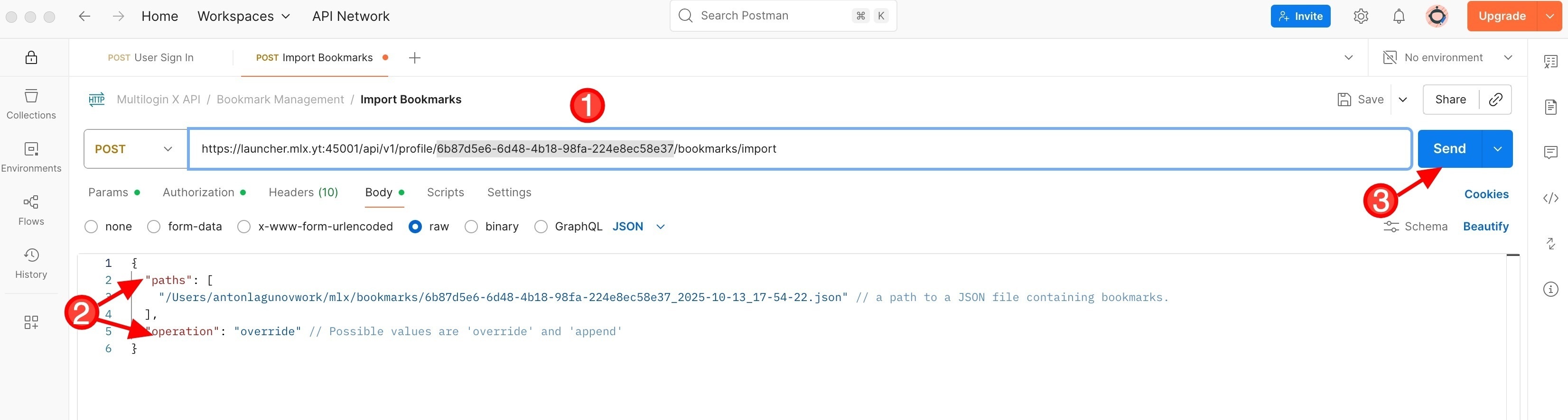This screenshot has width=1568, height=420.
Task: Open the POST method dropdown
Action: pos(135,149)
